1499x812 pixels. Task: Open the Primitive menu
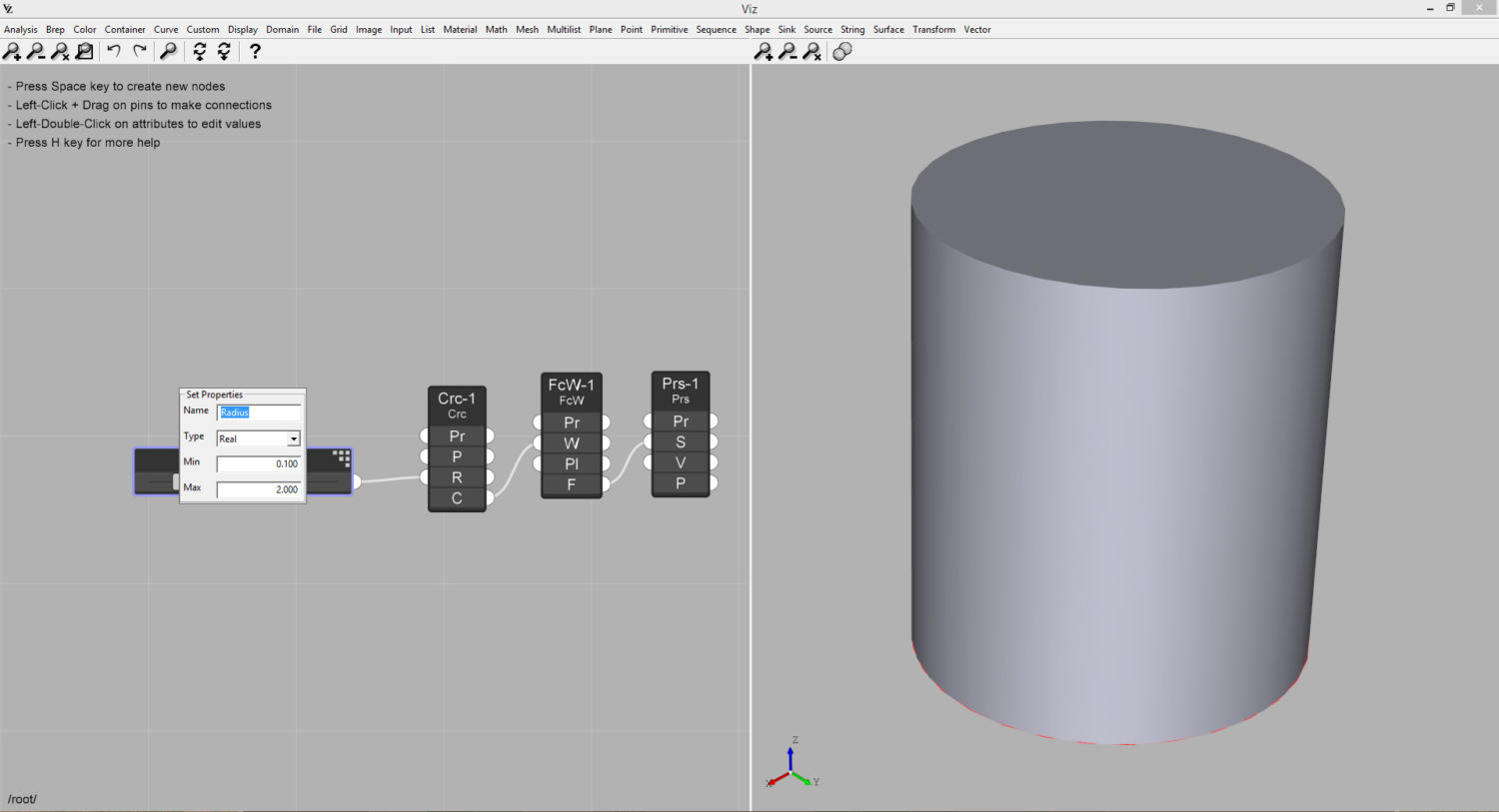point(669,29)
